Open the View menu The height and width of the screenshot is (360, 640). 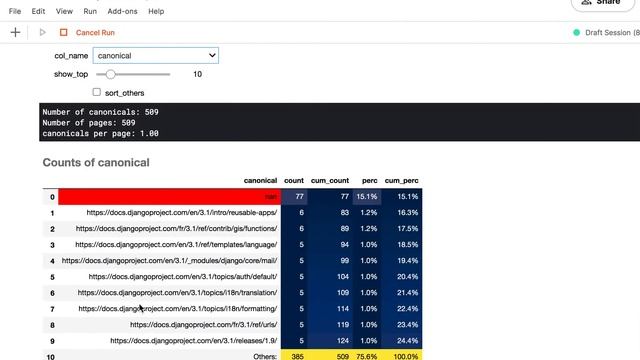pyautogui.click(x=64, y=11)
